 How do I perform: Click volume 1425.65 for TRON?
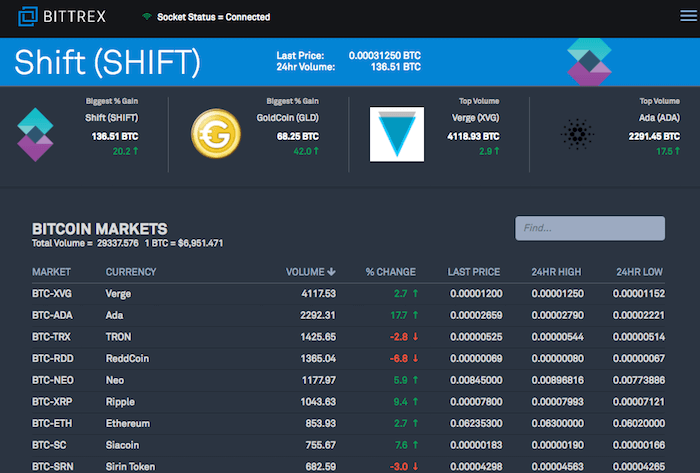(x=318, y=337)
